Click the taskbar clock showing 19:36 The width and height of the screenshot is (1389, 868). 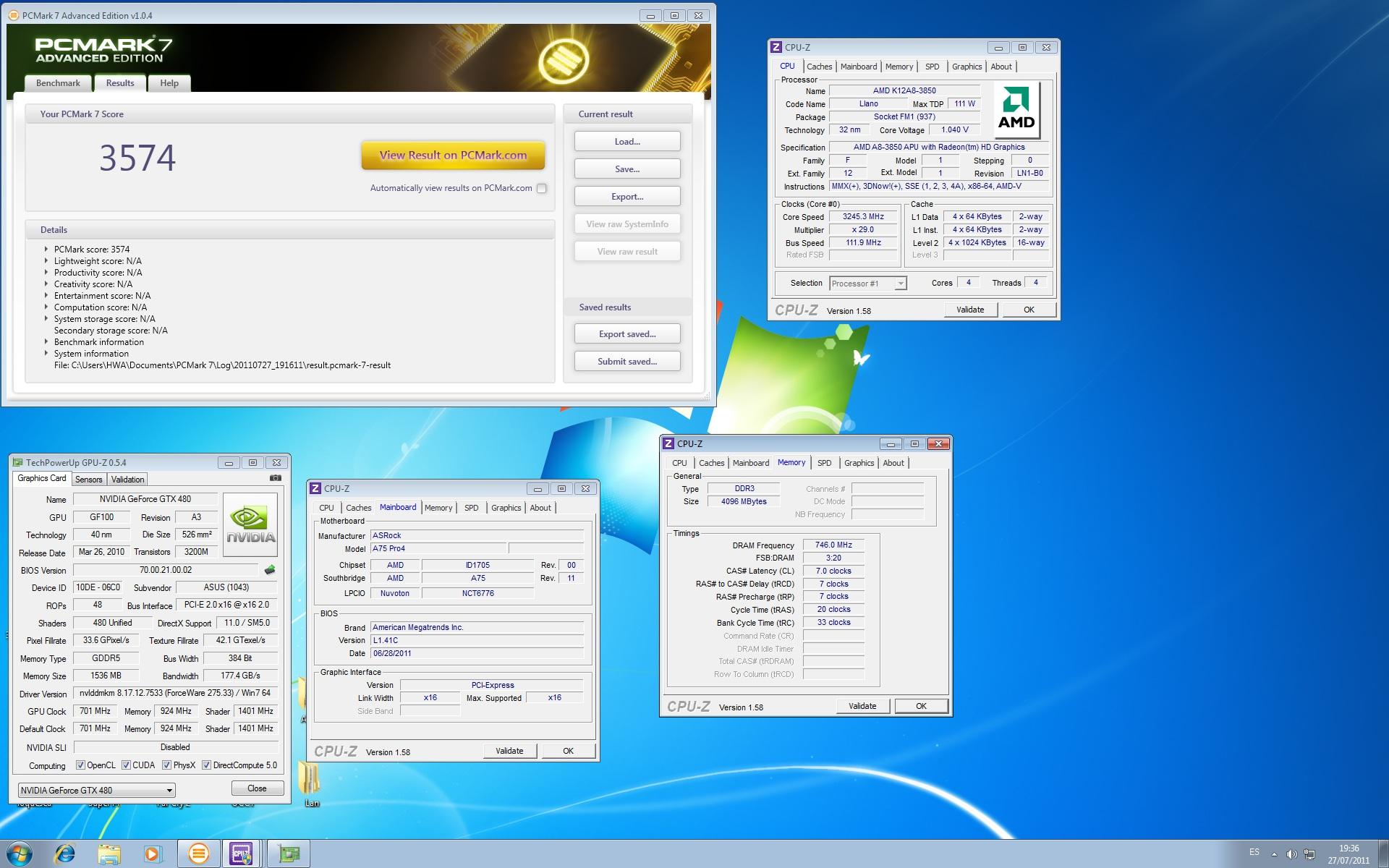[x=1348, y=854]
